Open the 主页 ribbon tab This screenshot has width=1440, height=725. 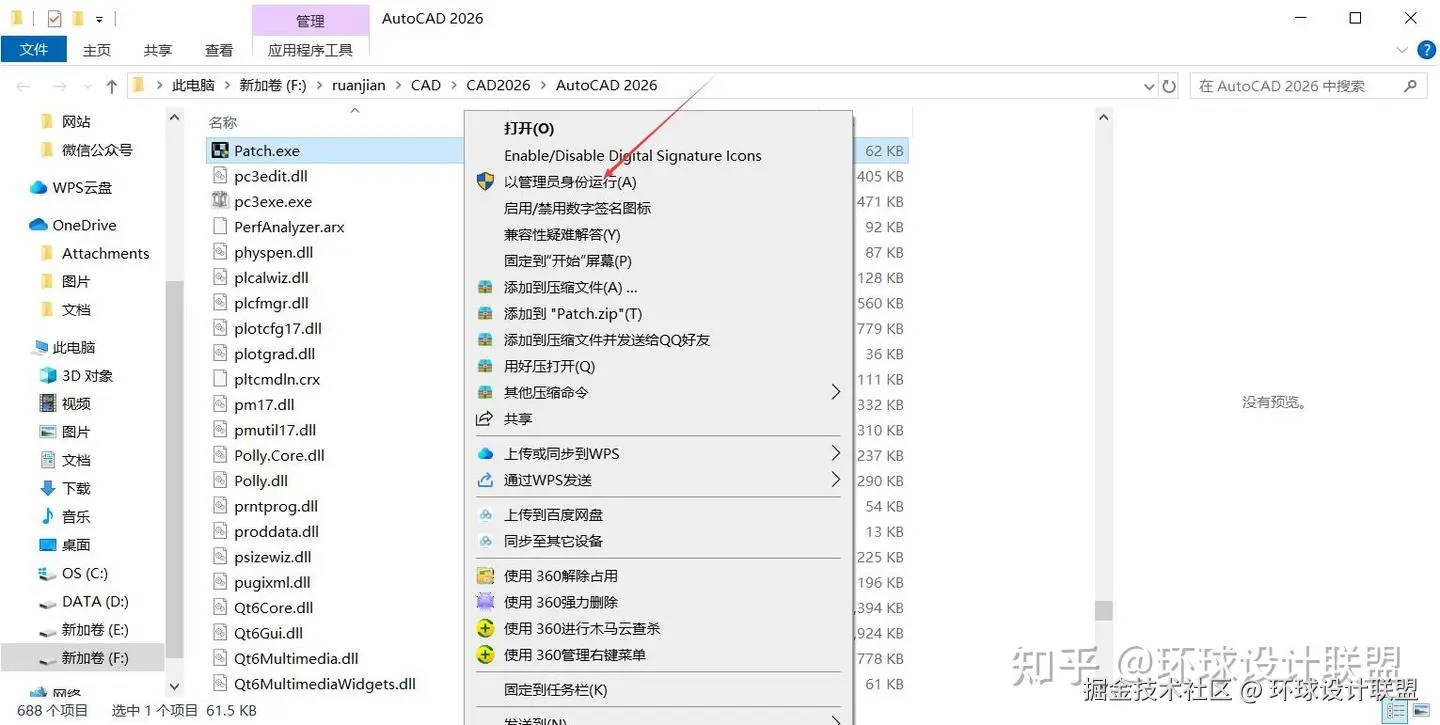97,50
